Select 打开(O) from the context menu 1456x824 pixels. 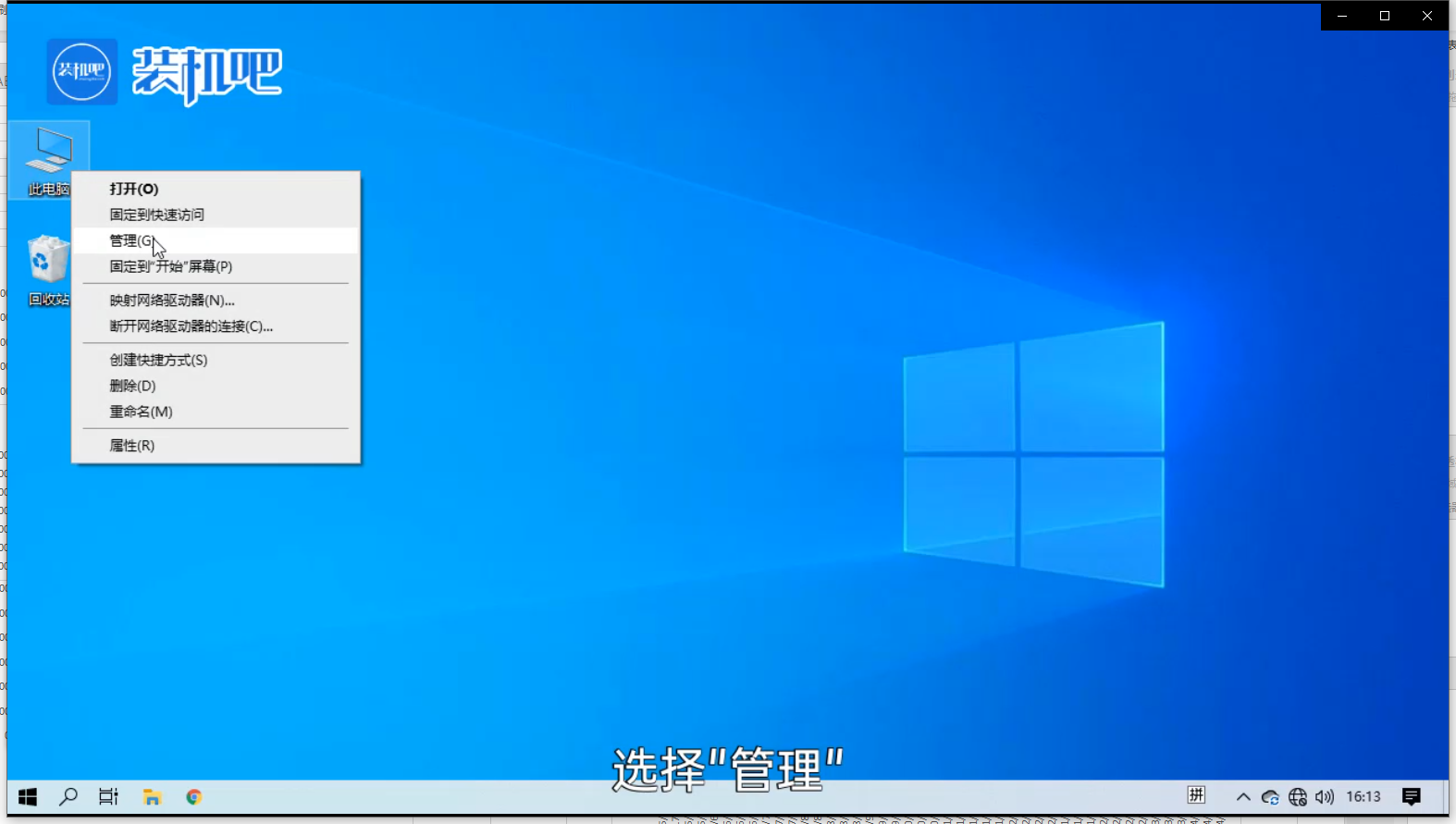click(134, 189)
